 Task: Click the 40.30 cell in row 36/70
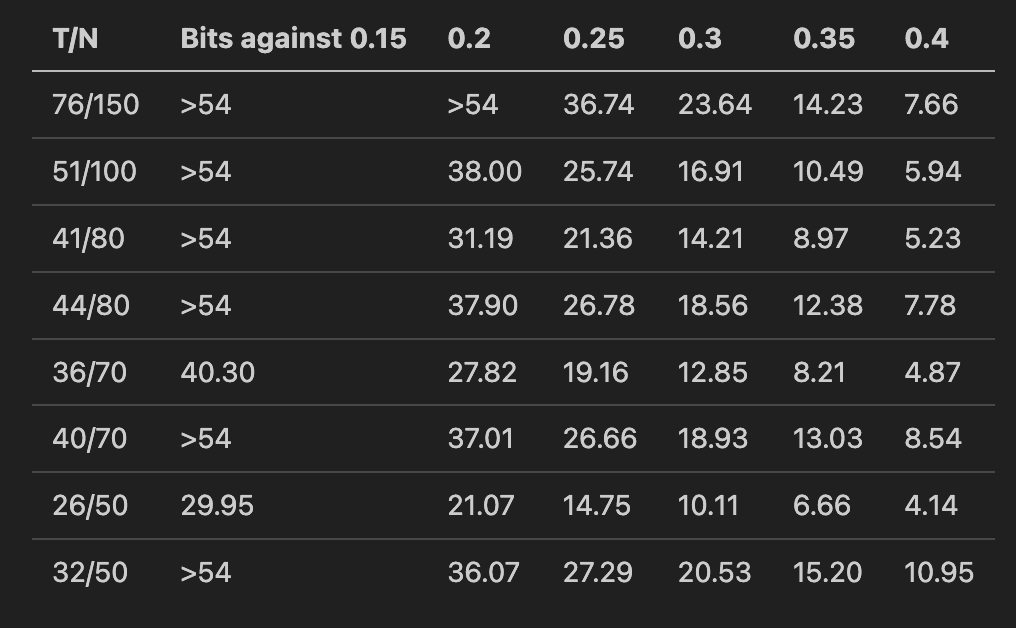[x=217, y=373]
